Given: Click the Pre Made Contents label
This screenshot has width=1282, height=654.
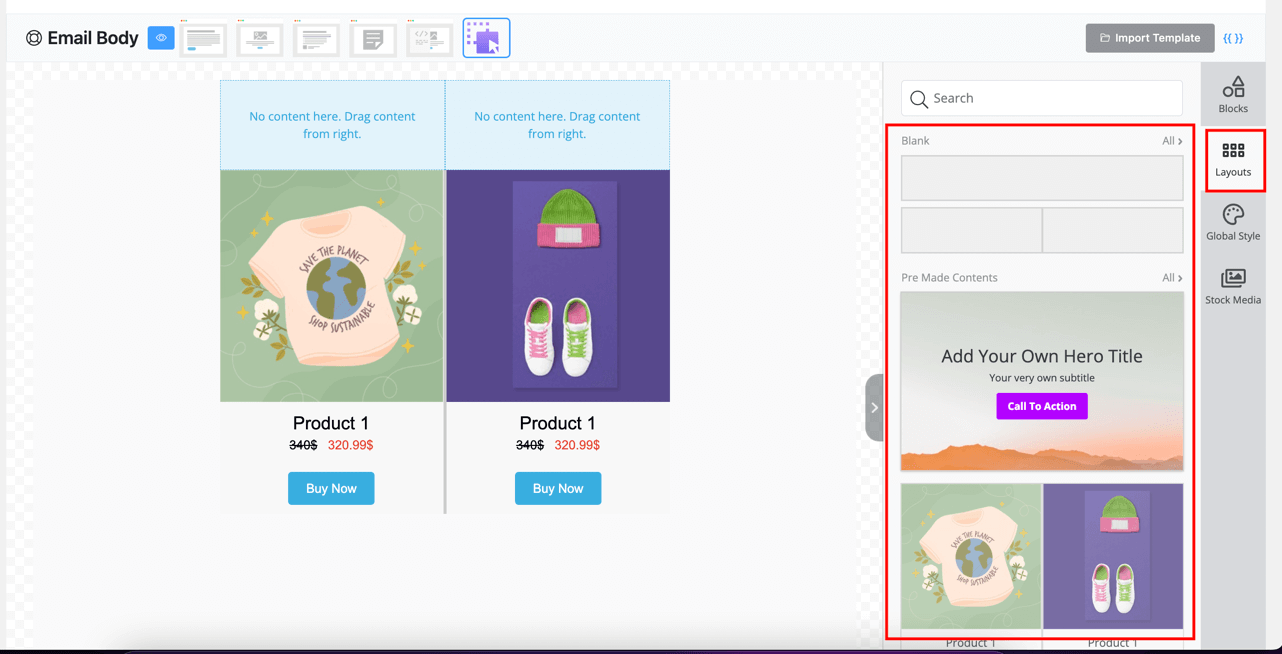Looking at the screenshot, I should [x=949, y=278].
